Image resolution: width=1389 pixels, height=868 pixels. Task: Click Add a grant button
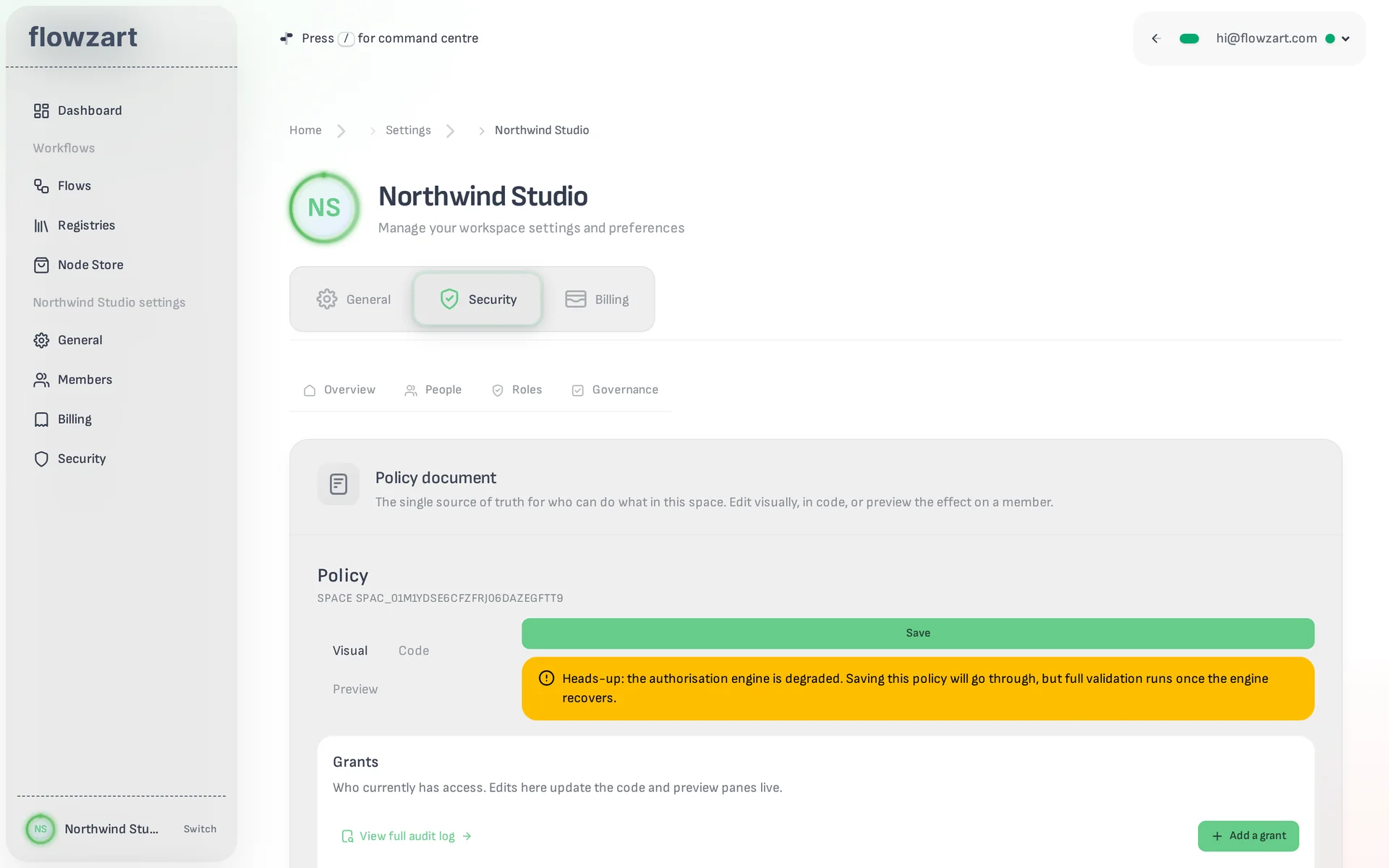(1249, 836)
